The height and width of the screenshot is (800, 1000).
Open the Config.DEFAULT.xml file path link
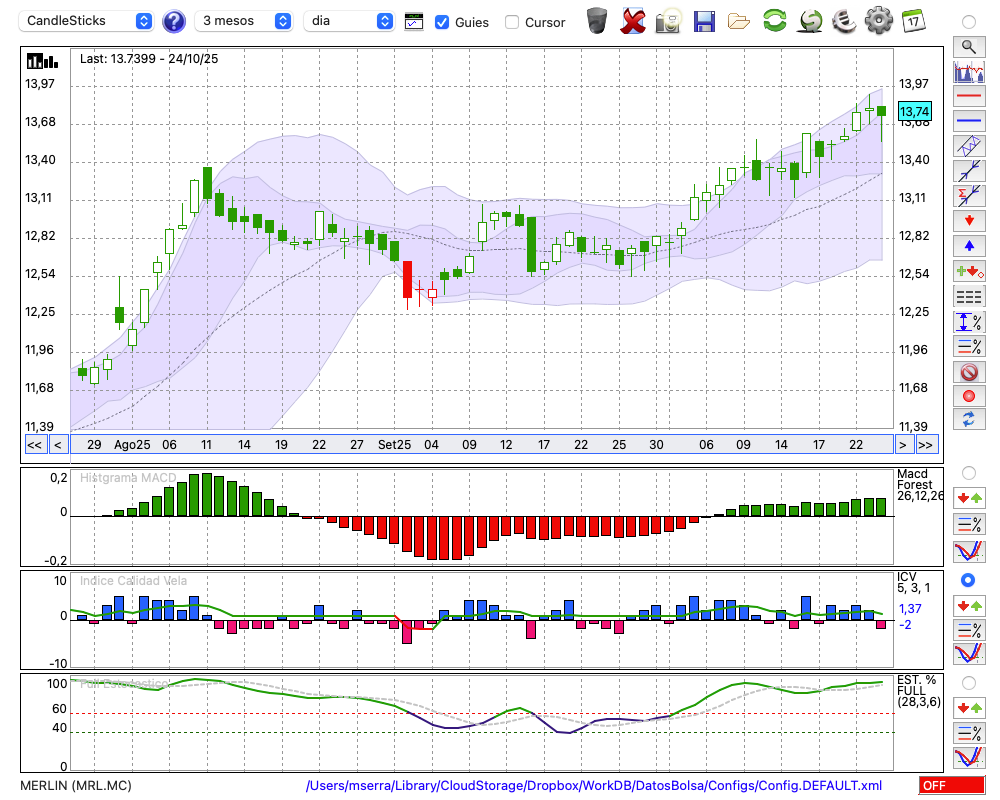click(594, 786)
